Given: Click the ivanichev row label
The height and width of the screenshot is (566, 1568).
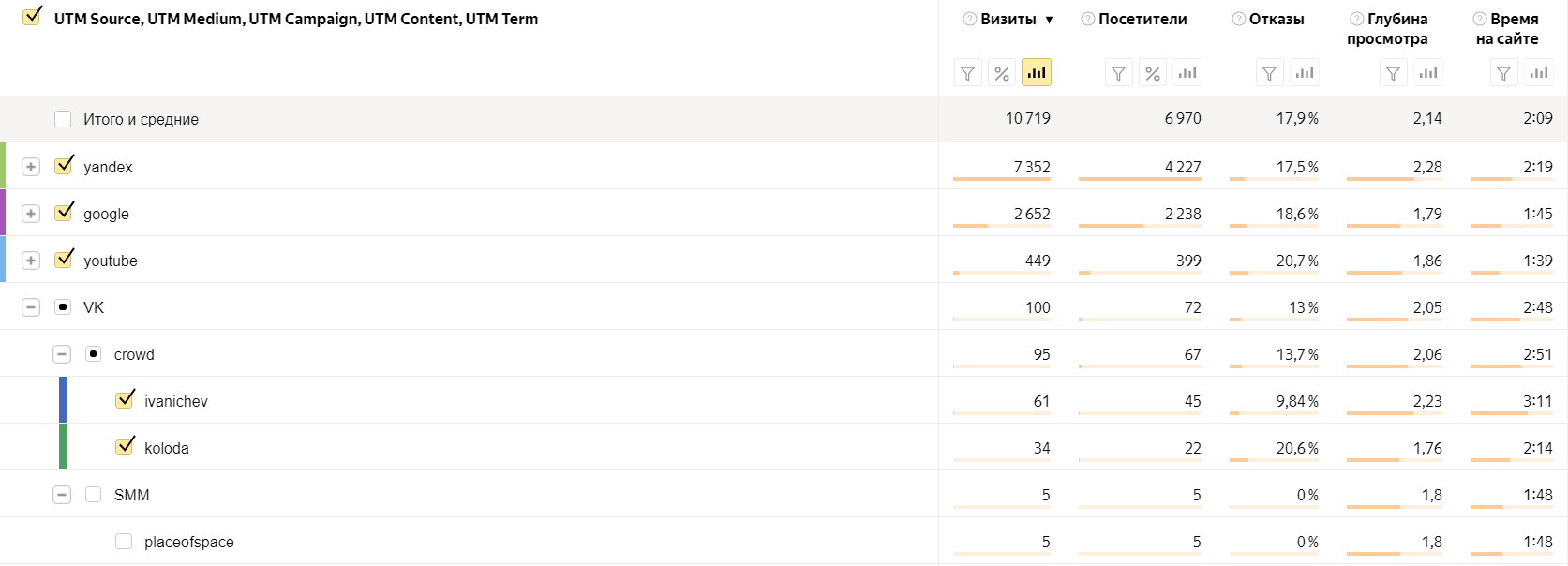Looking at the screenshot, I should click(x=176, y=401).
